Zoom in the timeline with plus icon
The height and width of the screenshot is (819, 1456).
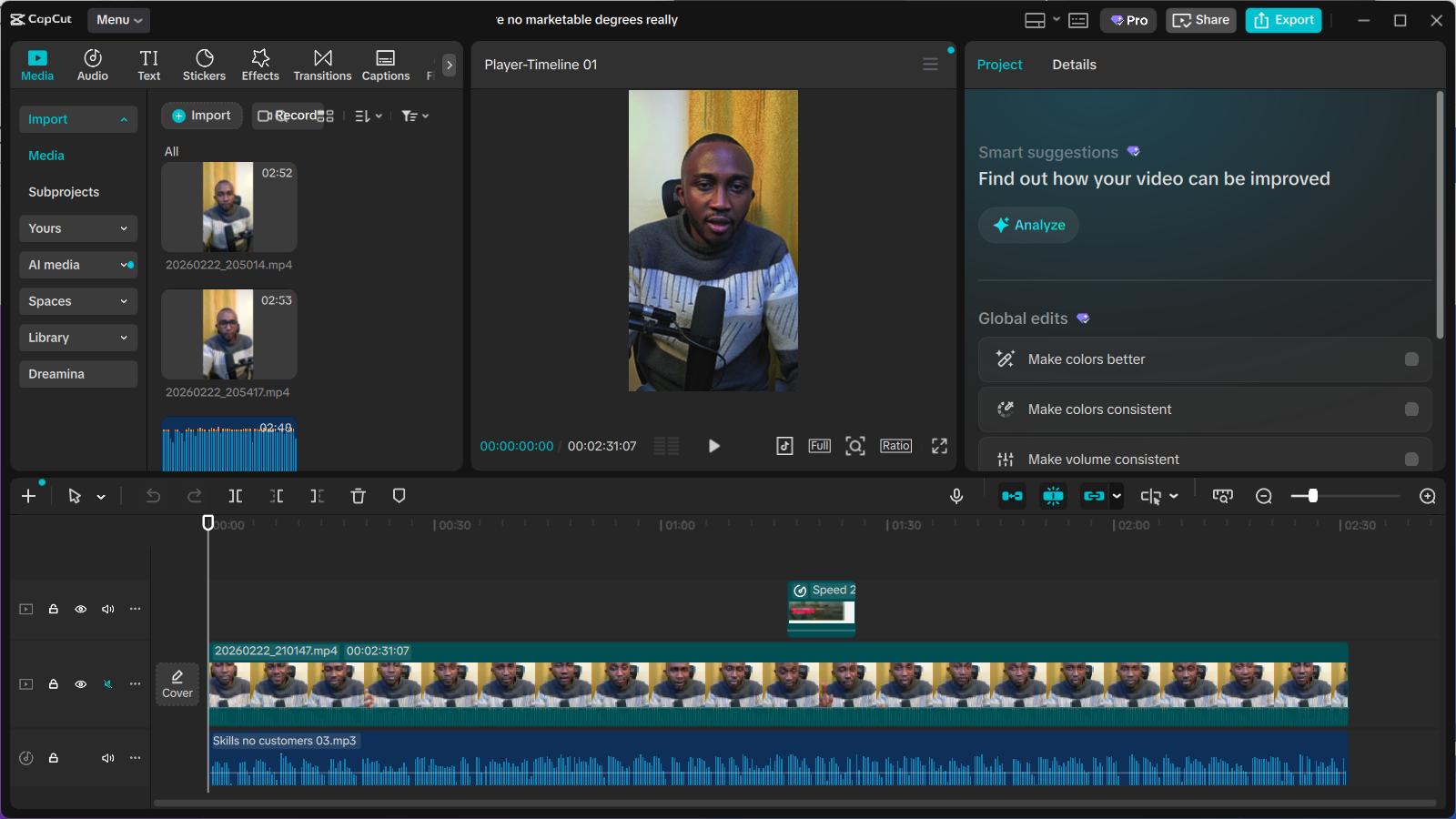[1428, 496]
